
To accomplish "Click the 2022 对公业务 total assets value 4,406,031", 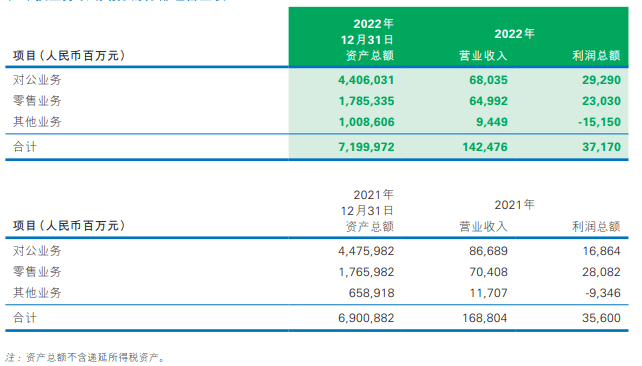I will click(x=366, y=80).
